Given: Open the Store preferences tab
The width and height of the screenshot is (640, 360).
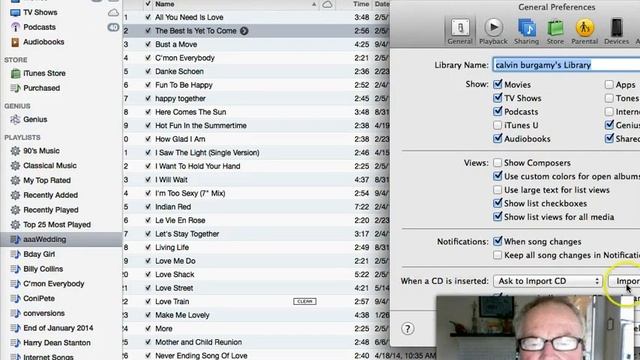Looking at the screenshot, I should pos(555,31).
